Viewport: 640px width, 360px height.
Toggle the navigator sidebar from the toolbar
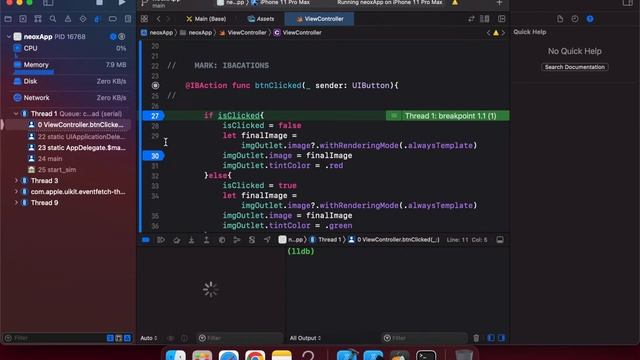pyautogui.click(x=48, y=3)
